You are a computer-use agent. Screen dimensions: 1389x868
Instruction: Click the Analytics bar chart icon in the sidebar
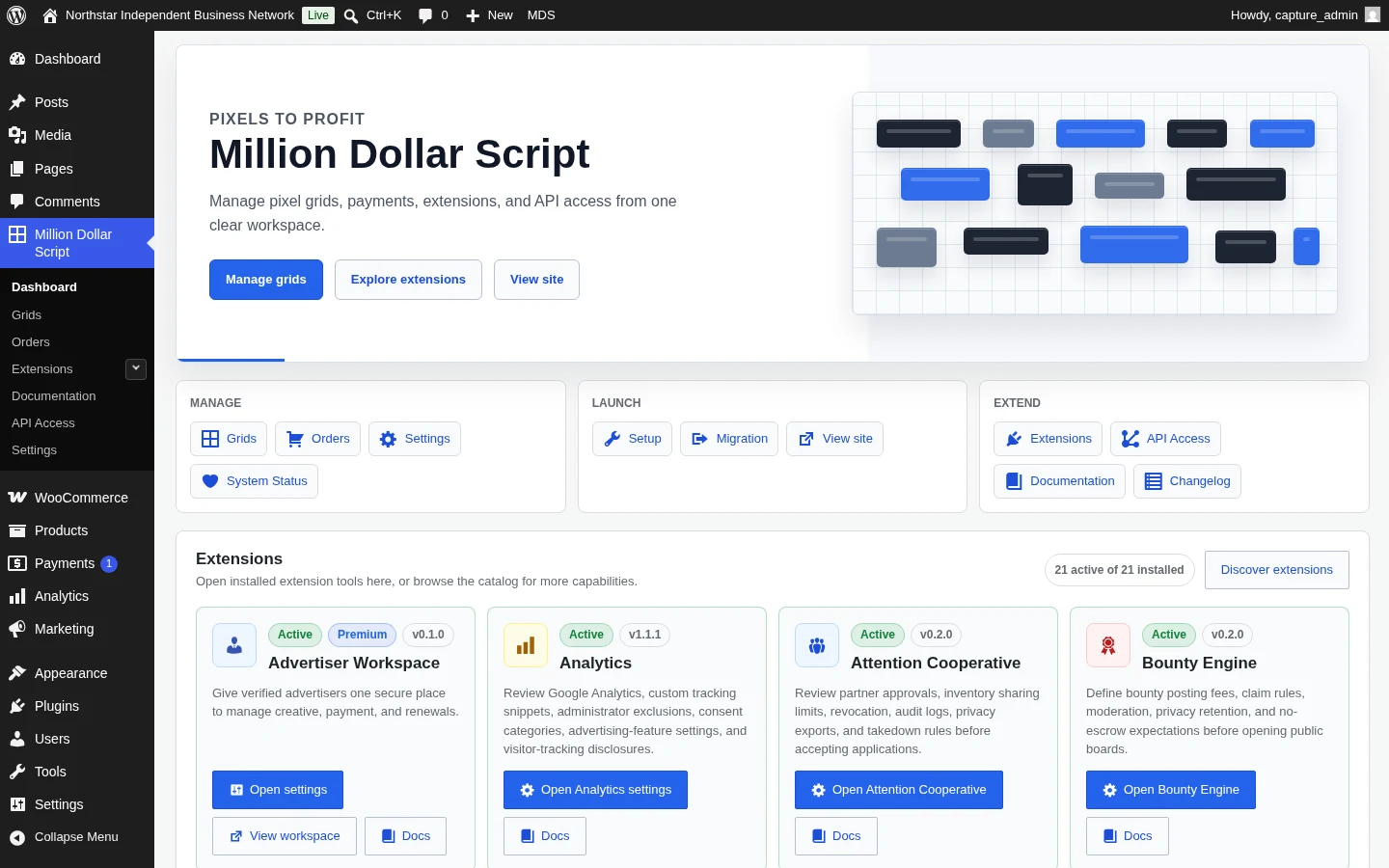pos(17,596)
